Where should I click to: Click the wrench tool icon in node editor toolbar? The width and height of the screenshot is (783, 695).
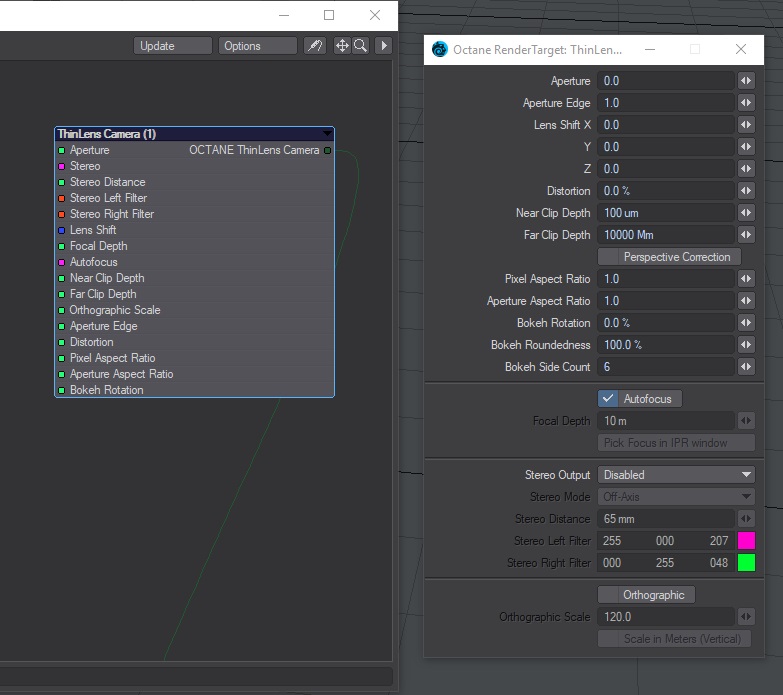(315, 46)
